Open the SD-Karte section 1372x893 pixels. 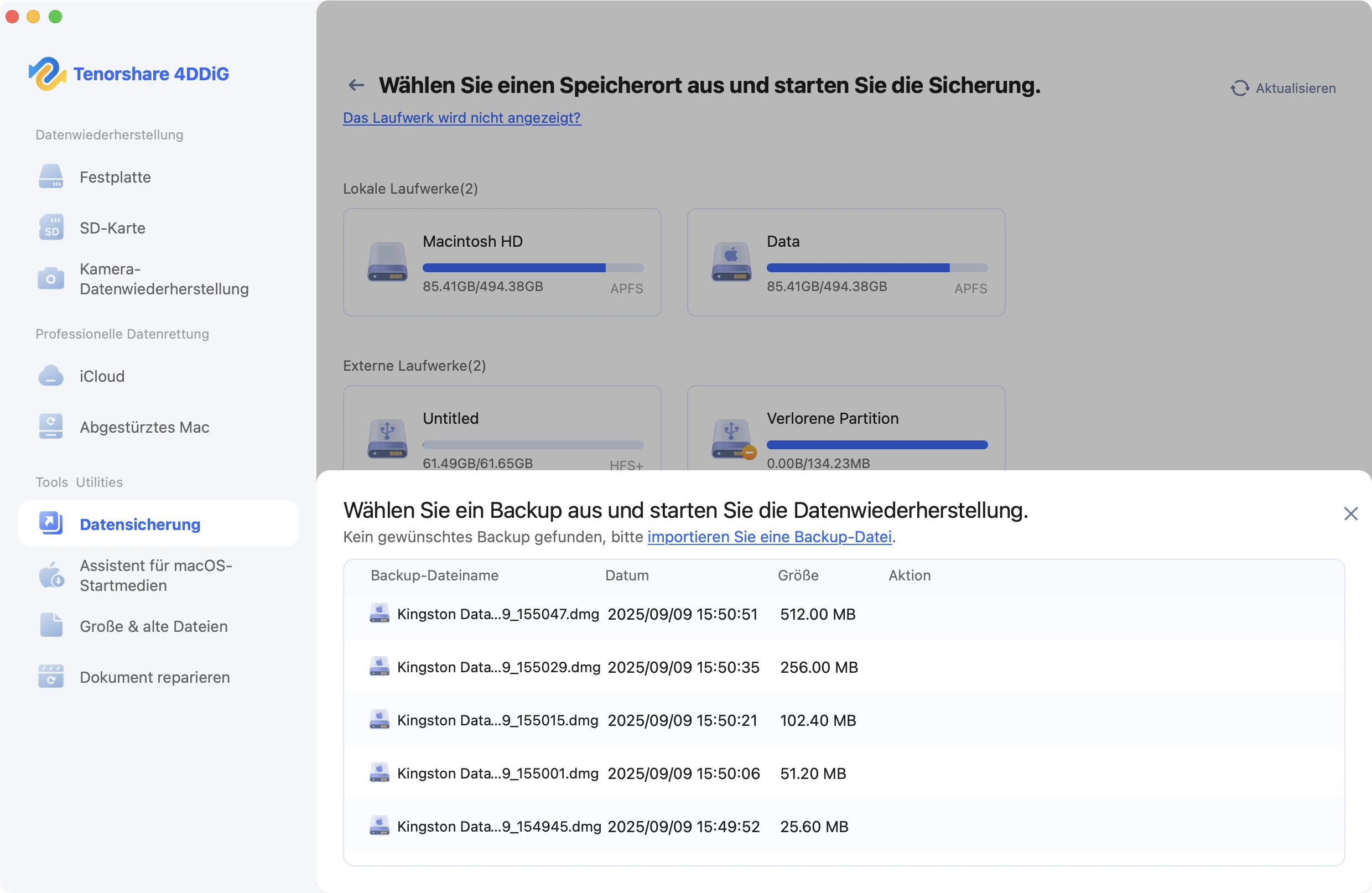click(158, 228)
